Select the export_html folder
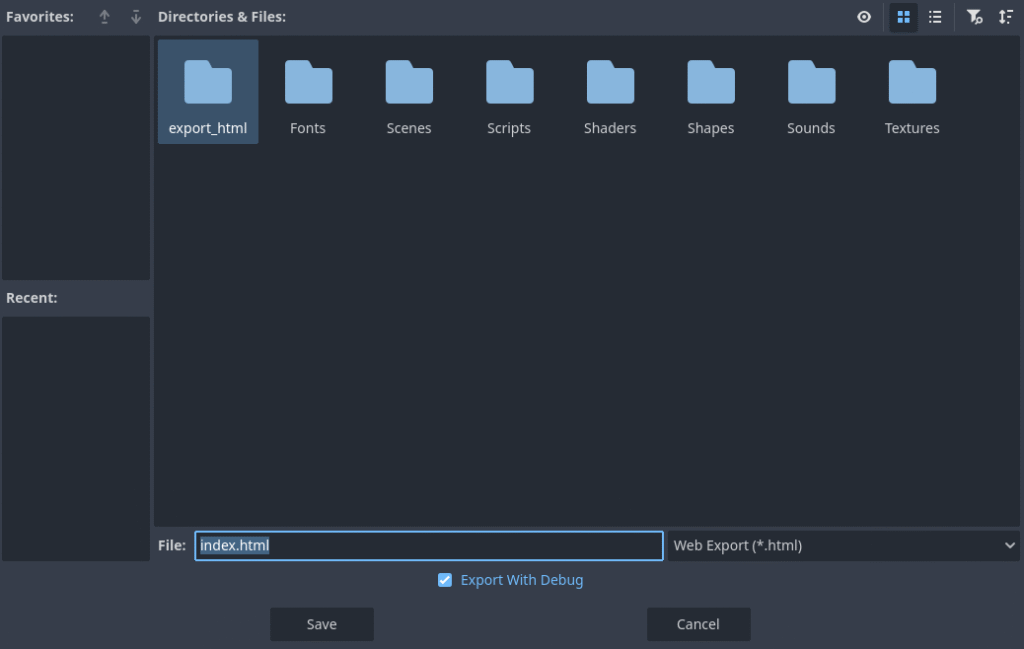Viewport: 1024px width, 649px height. click(x=208, y=92)
